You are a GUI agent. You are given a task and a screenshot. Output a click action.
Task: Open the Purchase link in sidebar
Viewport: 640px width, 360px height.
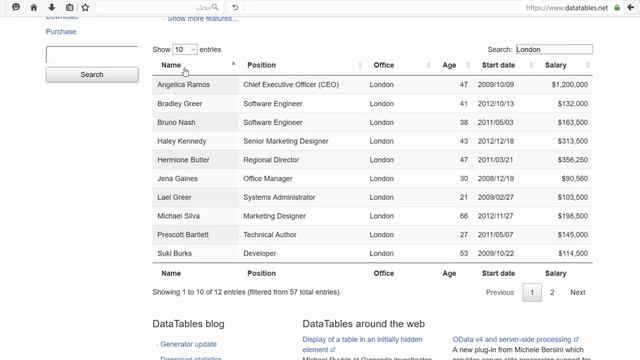coord(61,31)
